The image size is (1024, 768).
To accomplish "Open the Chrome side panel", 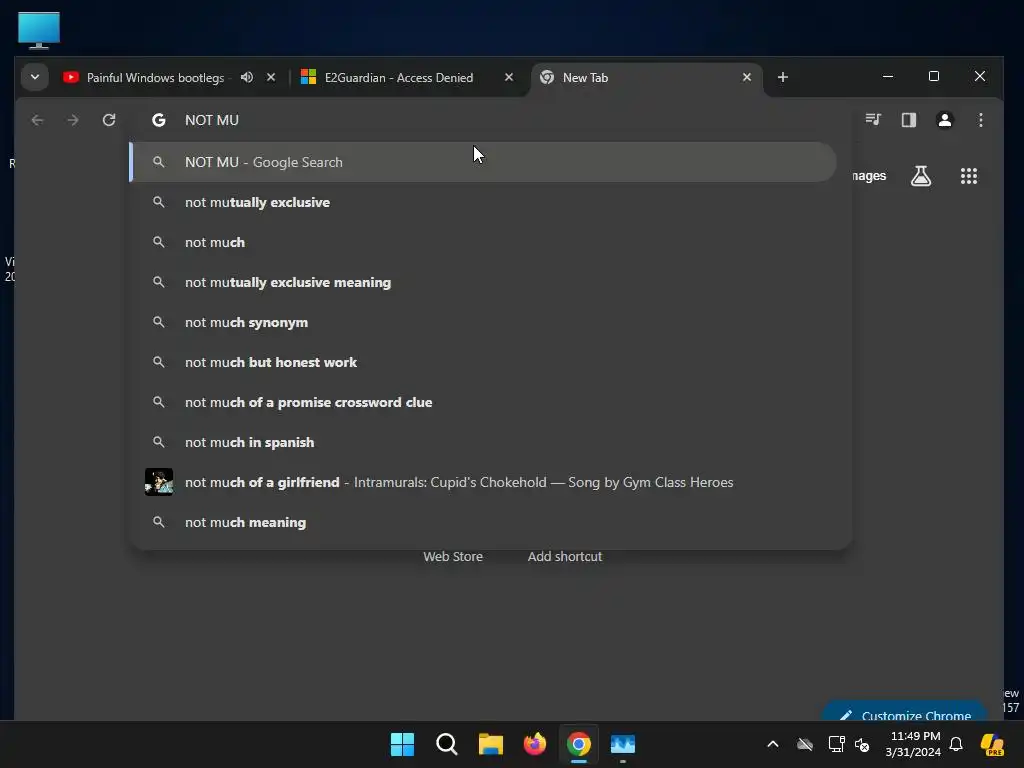I will (x=908, y=120).
